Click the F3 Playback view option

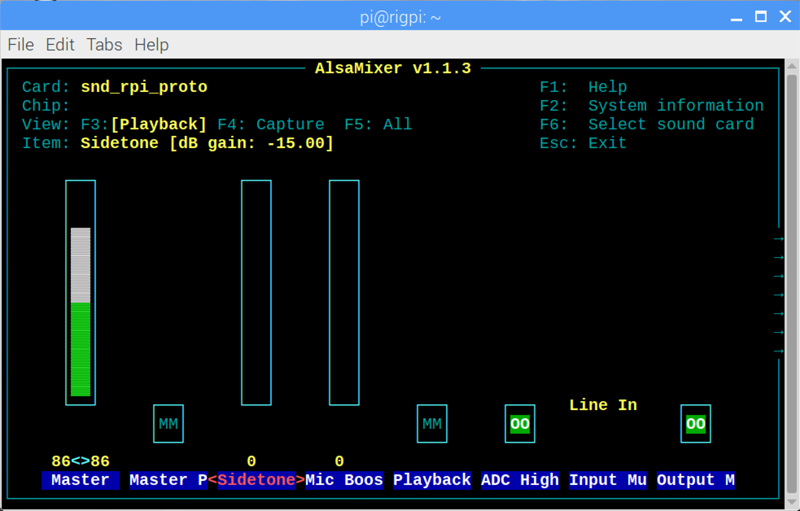pos(144,124)
